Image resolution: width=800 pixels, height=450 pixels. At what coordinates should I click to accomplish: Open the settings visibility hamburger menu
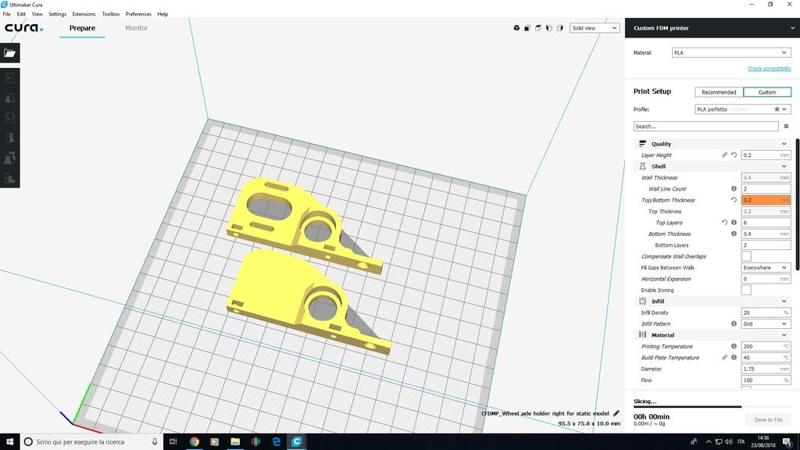(x=786, y=126)
